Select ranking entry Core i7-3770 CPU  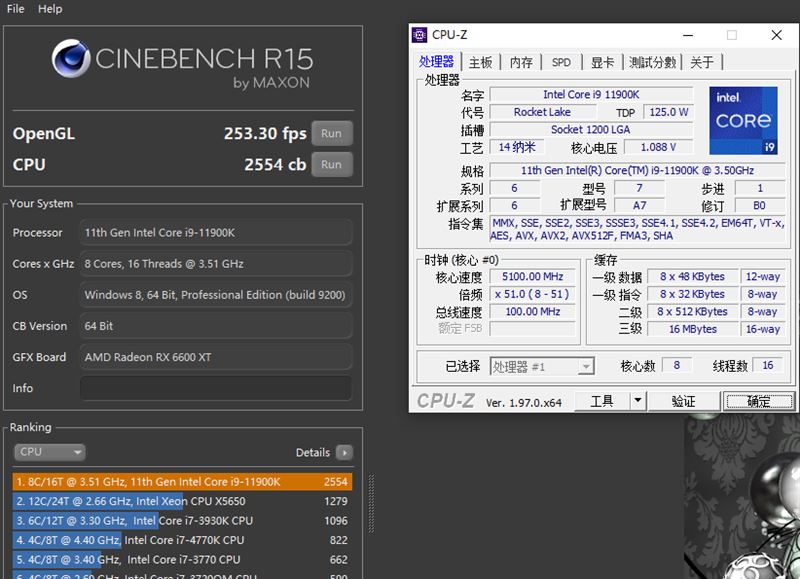click(x=182, y=559)
